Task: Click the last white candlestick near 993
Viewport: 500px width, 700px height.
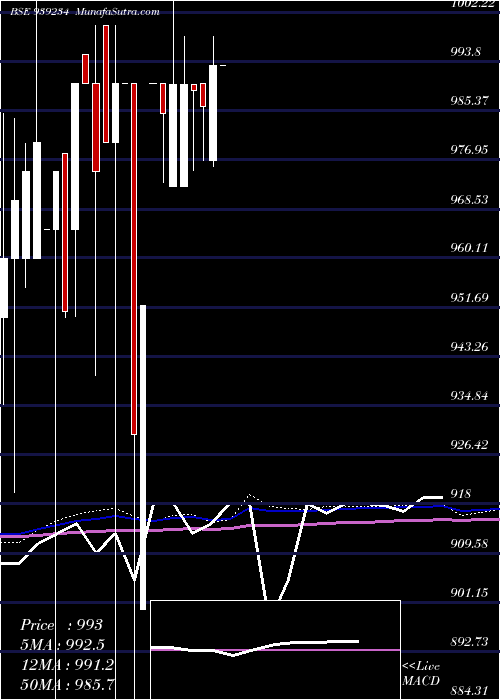Action: [x=213, y=113]
